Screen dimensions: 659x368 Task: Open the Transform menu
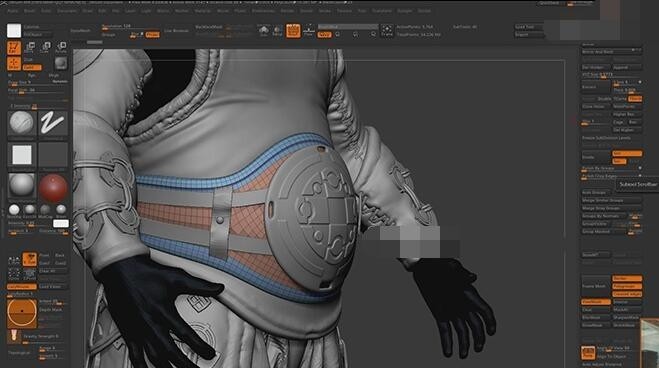point(382,11)
